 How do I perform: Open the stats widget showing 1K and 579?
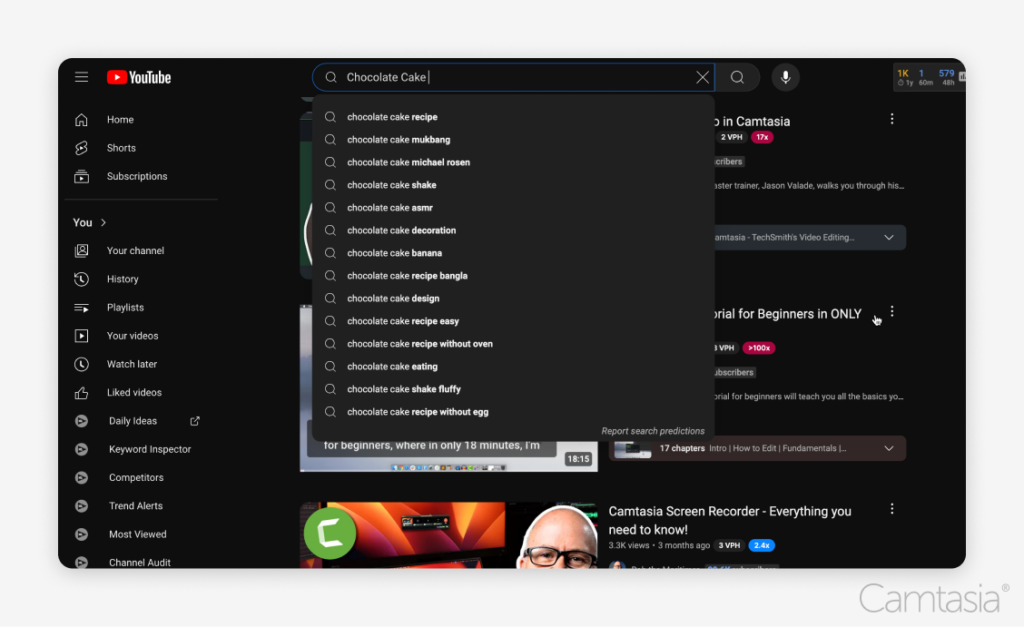tap(929, 77)
